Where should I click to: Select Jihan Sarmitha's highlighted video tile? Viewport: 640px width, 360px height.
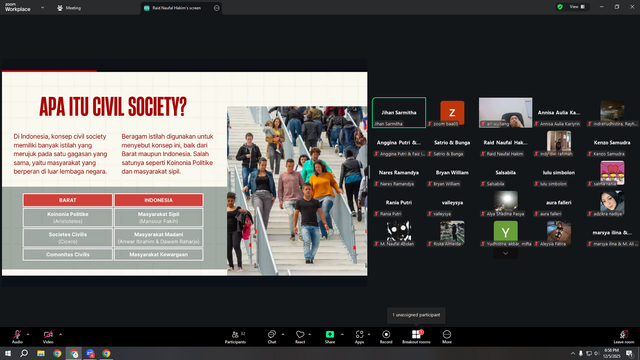[x=399, y=113]
